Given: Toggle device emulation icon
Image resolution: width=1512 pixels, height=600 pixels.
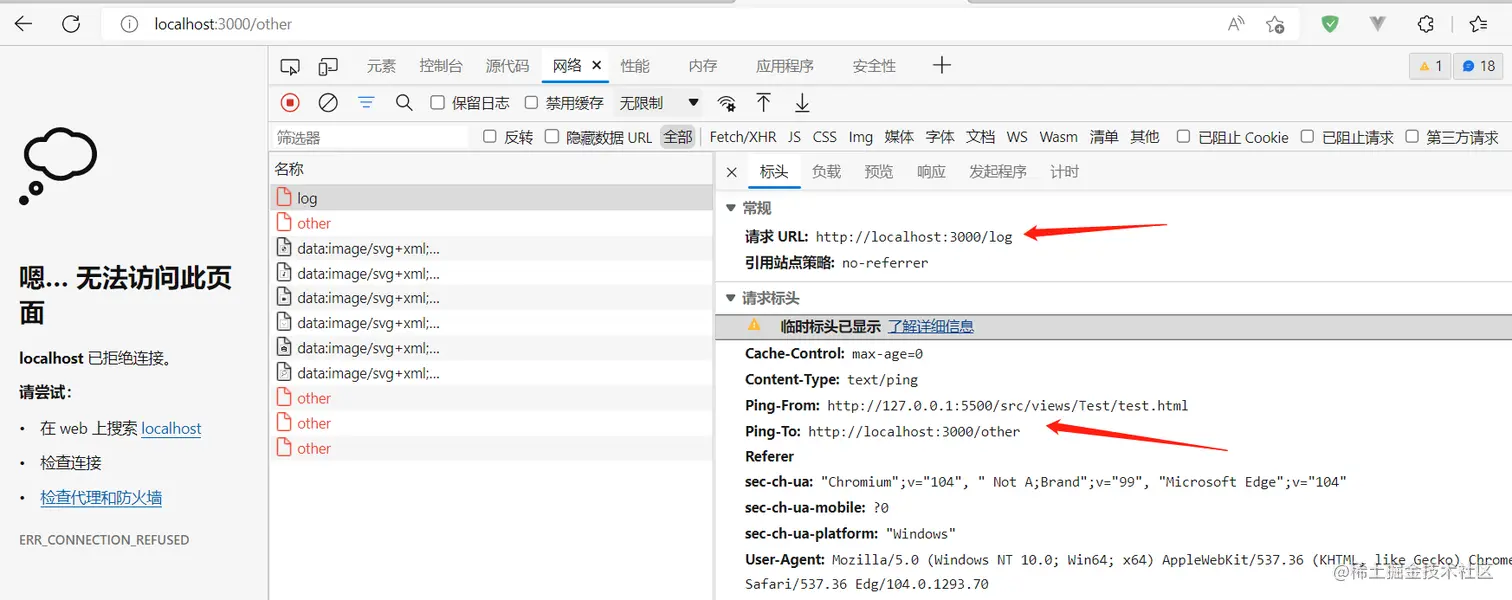Looking at the screenshot, I should pyautogui.click(x=328, y=66).
